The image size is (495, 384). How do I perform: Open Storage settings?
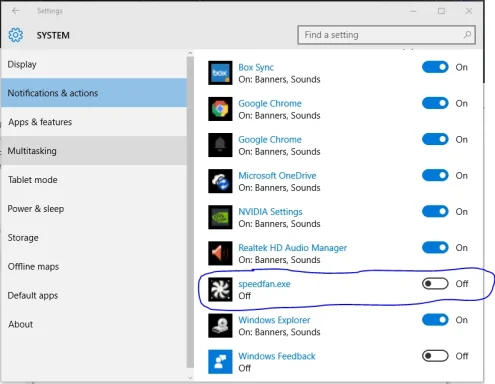[x=94, y=238]
